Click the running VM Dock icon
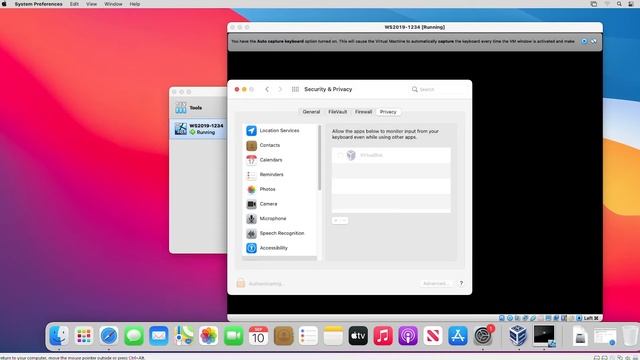Viewport: 640px width, 360px height. [x=544, y=335]
